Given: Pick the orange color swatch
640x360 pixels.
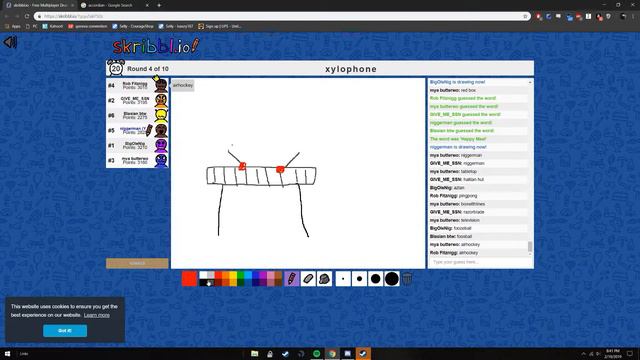Looking at the screenshot, I should point(226,276).
